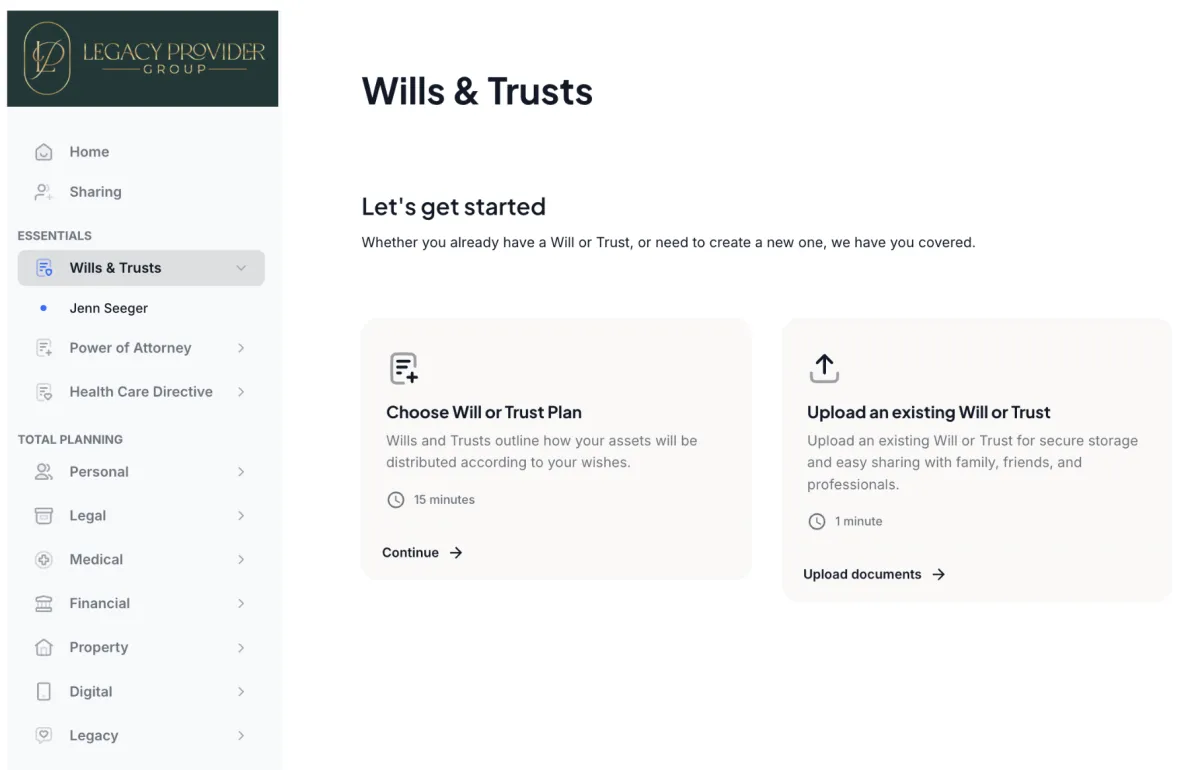Click the Health Care Directive icon
Screen dimensions: 1200x770
pyautogui.click(x=44, y=392)
